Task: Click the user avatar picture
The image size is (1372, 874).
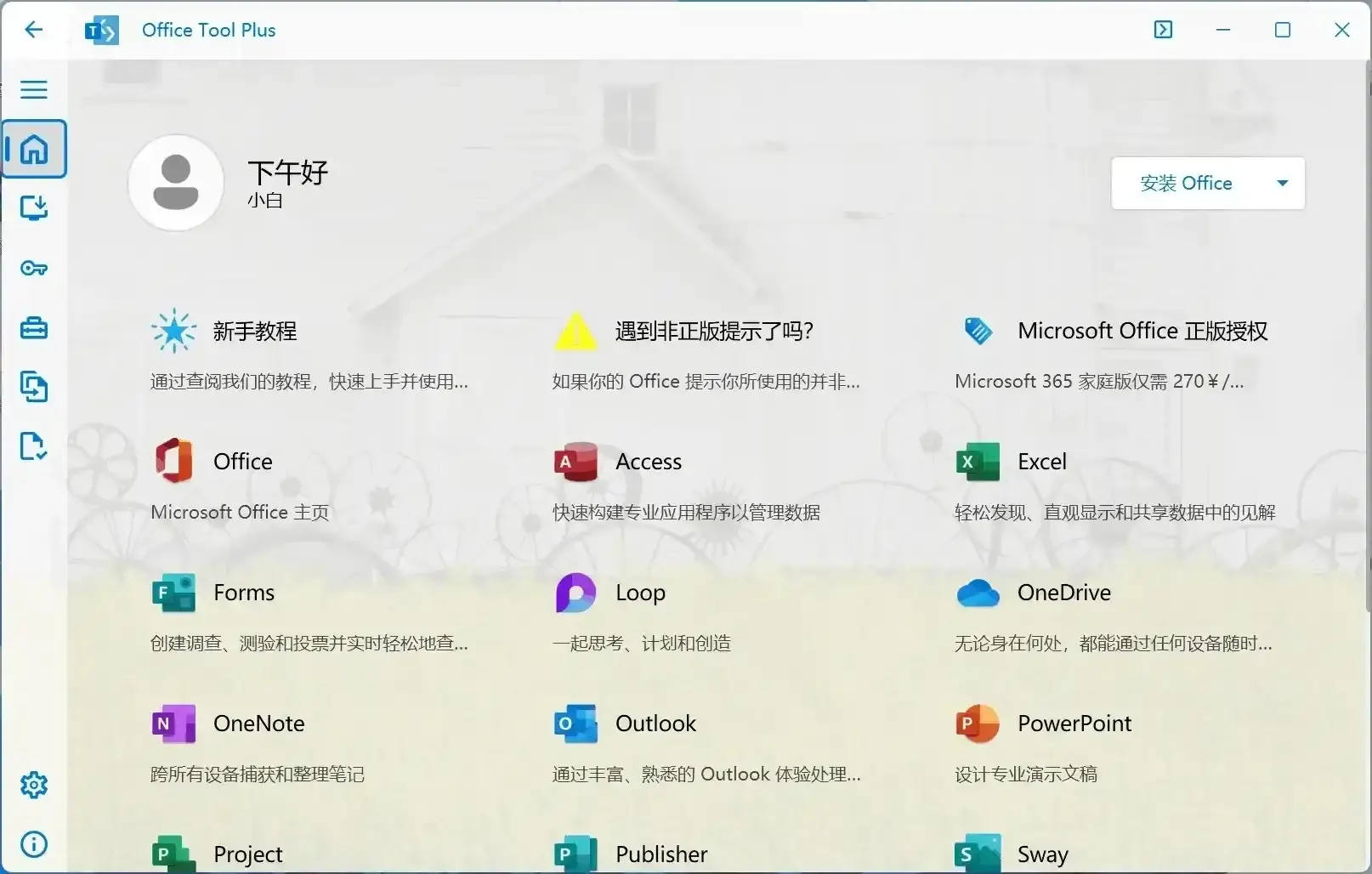Action: coord(176,182)
